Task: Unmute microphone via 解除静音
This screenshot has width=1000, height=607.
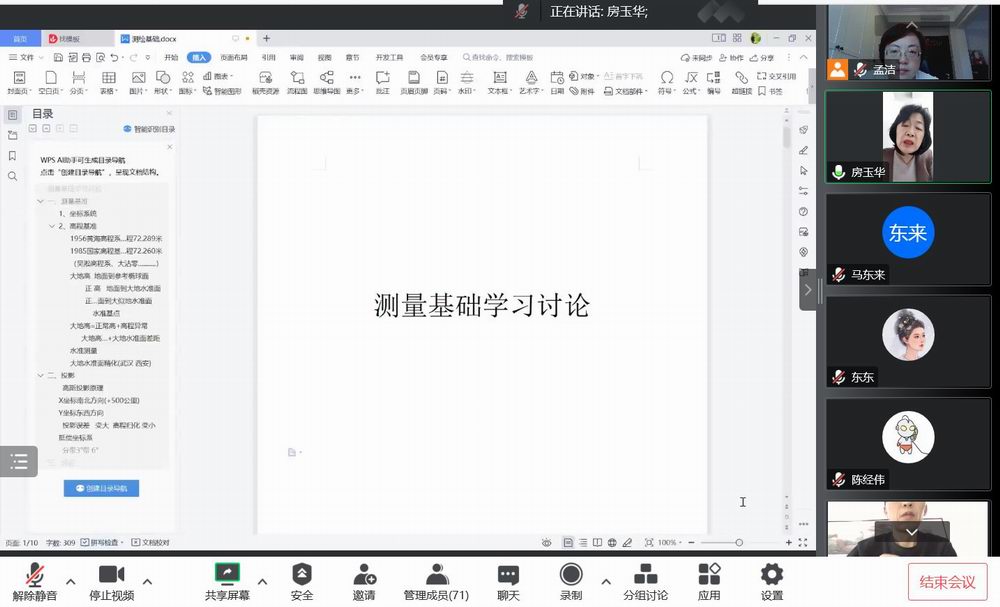Action: [35, 574]
